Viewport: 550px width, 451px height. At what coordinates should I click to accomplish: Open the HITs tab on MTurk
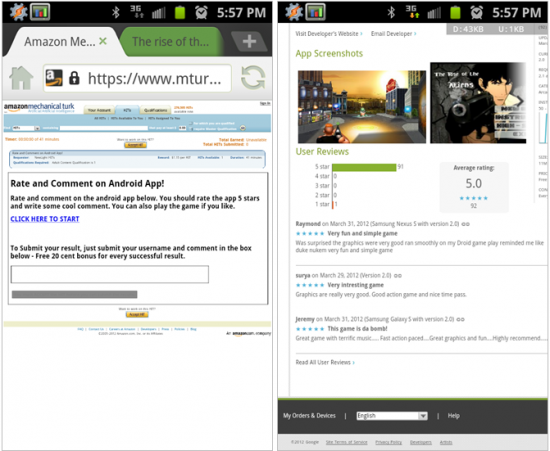(x=127, y=110)
